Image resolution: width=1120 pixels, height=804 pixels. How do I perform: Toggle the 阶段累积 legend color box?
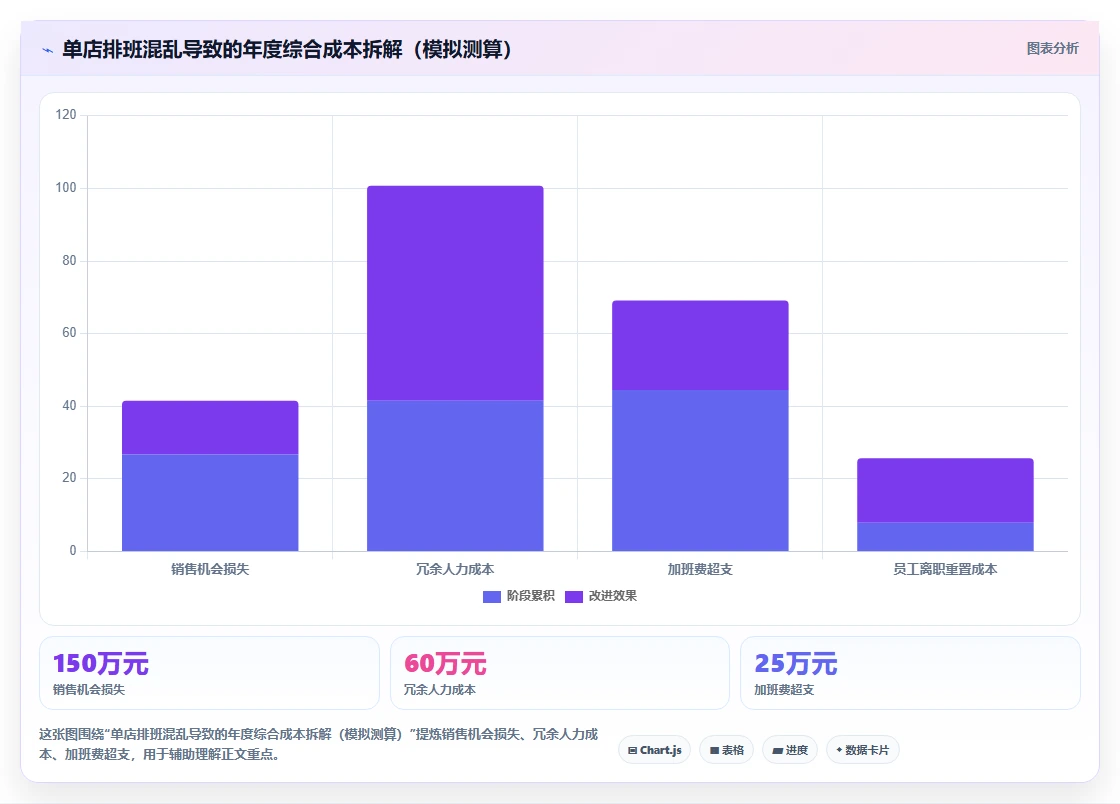pyautogui.click(x=491, y=597)
